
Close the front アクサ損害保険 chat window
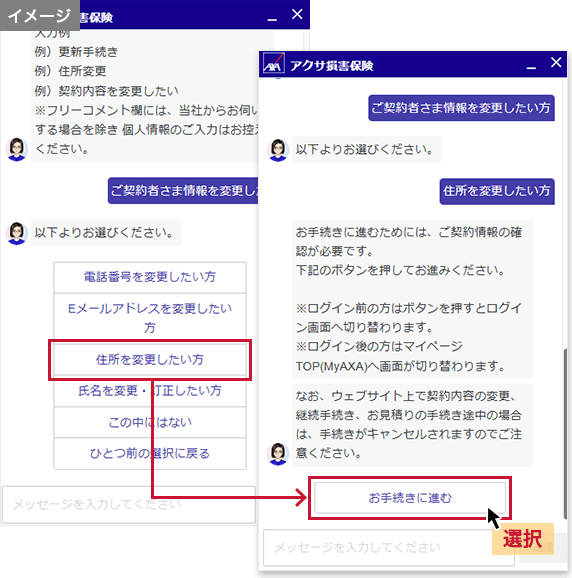coord(556,62)
